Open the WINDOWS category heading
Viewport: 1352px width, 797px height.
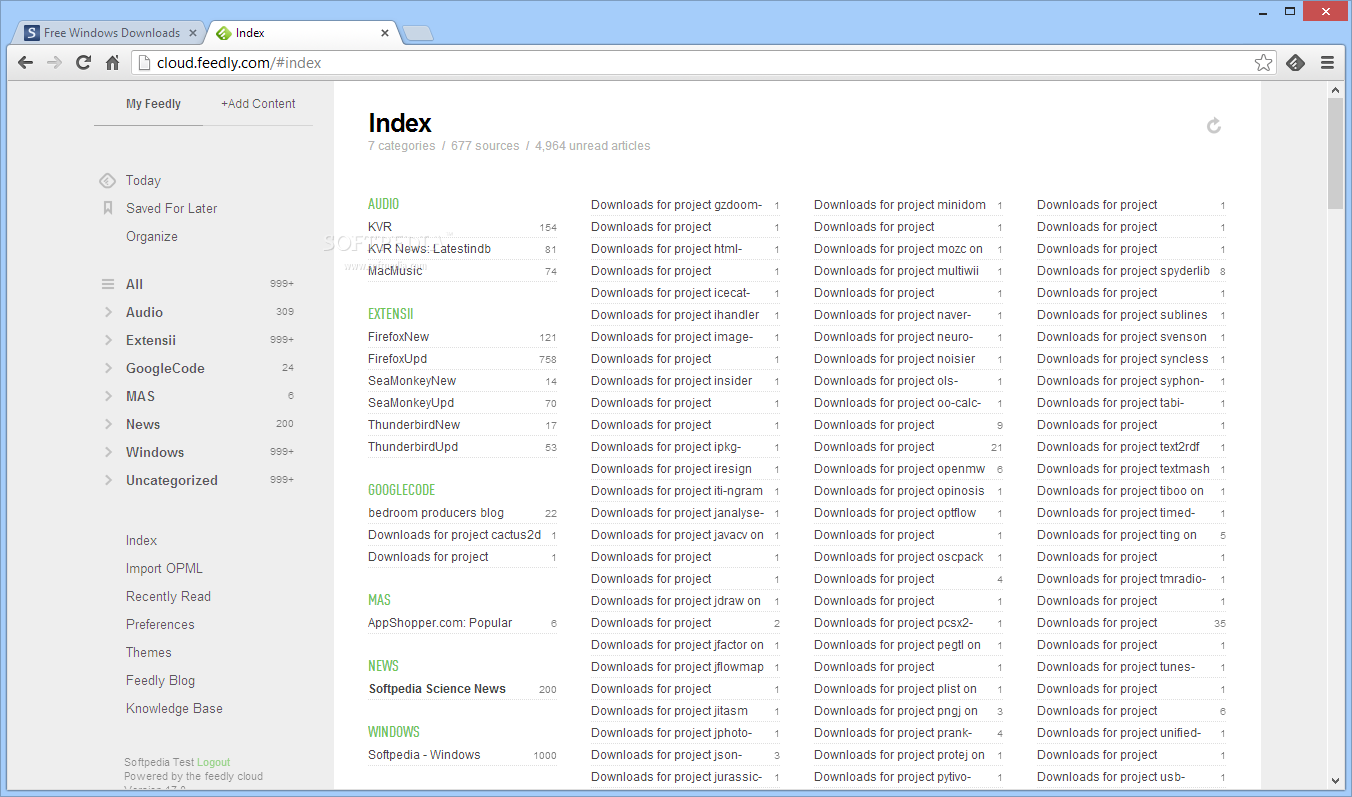(x=394, y=732)
